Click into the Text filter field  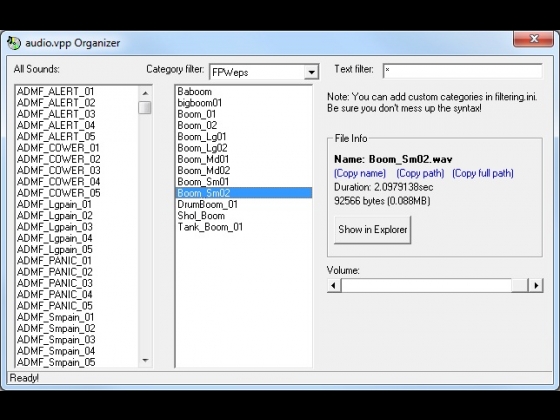pyautogui.click(x=462, y=70)
